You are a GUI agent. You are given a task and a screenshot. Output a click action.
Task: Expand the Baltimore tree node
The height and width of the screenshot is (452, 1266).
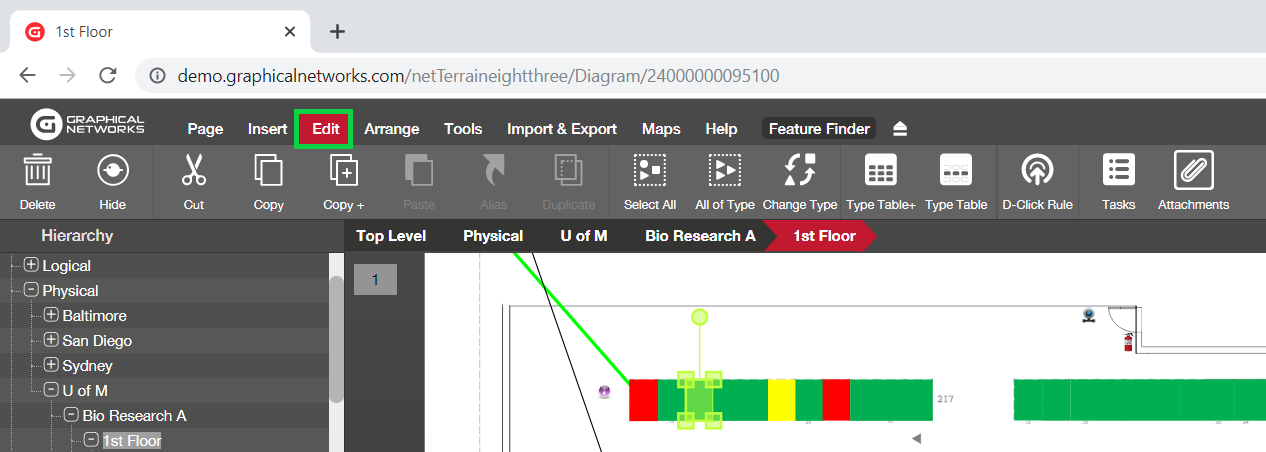tap(51, 315)
